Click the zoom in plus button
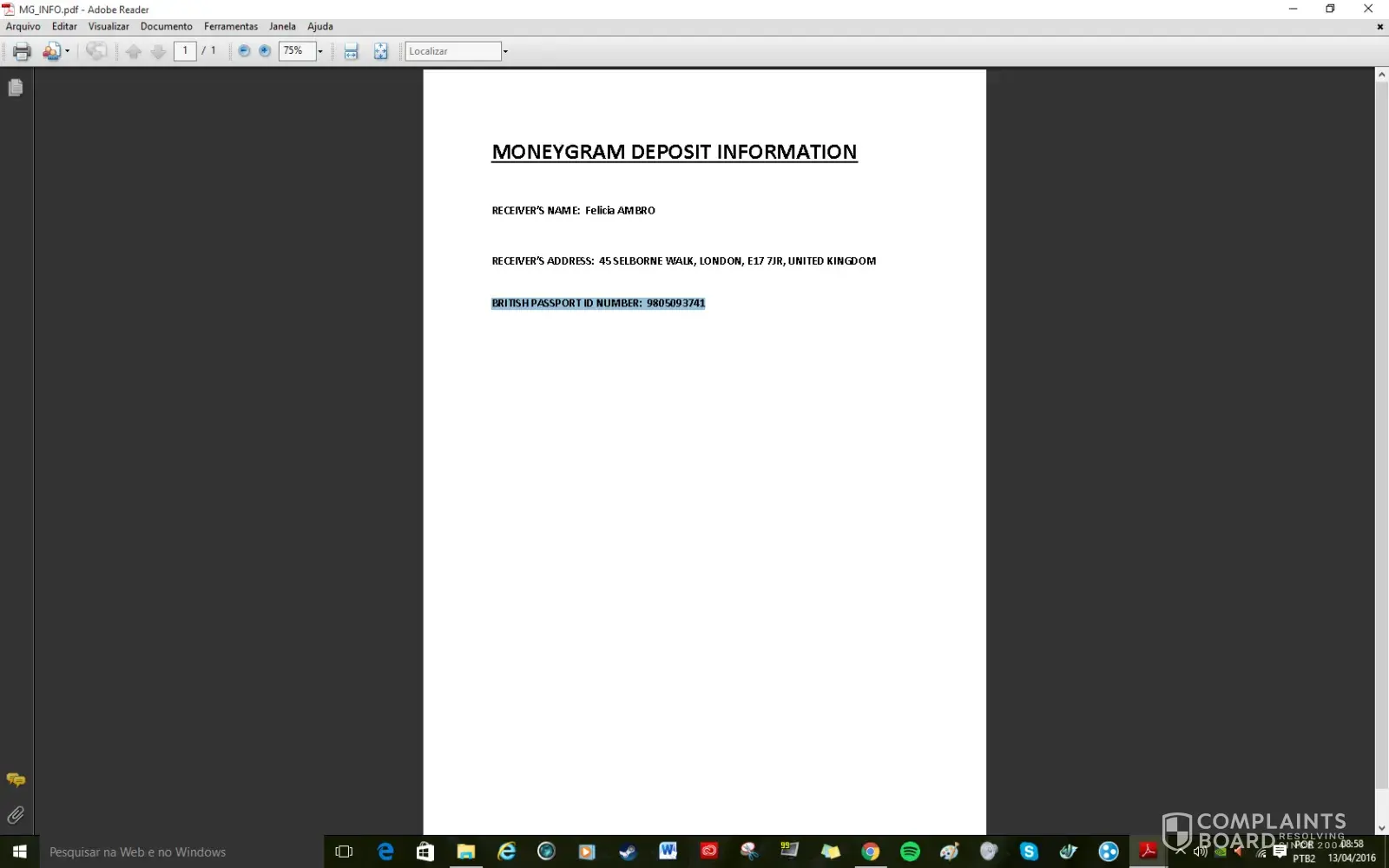Image resolution: width=1389 pixels, height=868 pixels. coord(265,51)
